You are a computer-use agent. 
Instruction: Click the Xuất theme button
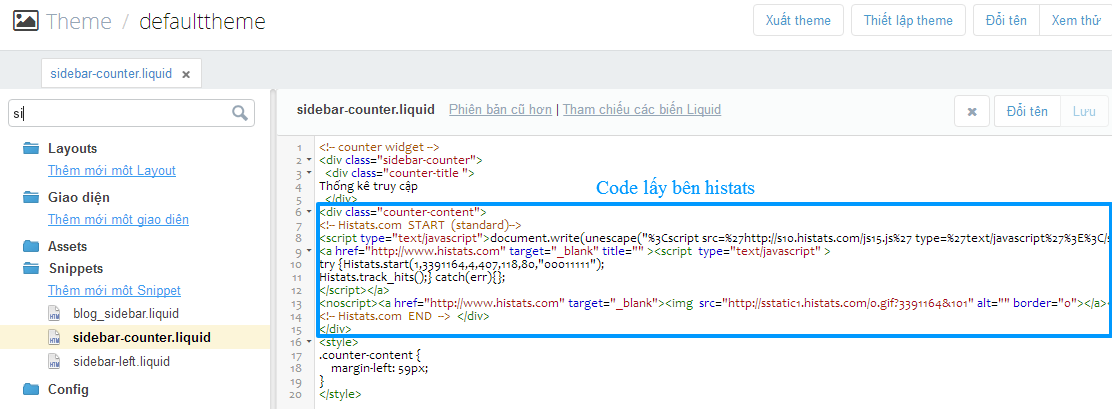click(798, 21)
